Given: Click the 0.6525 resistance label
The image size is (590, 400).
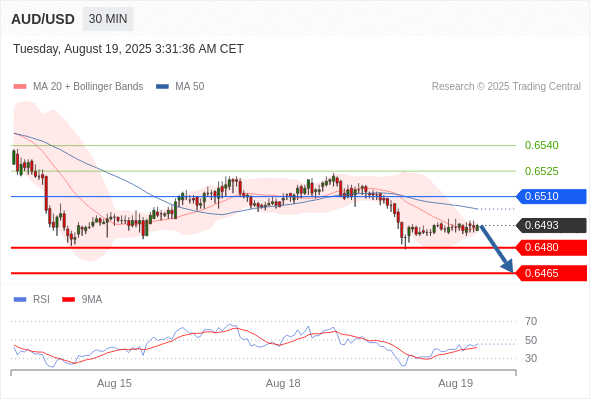Looking at the screenshot, I should tap(541, 171).
